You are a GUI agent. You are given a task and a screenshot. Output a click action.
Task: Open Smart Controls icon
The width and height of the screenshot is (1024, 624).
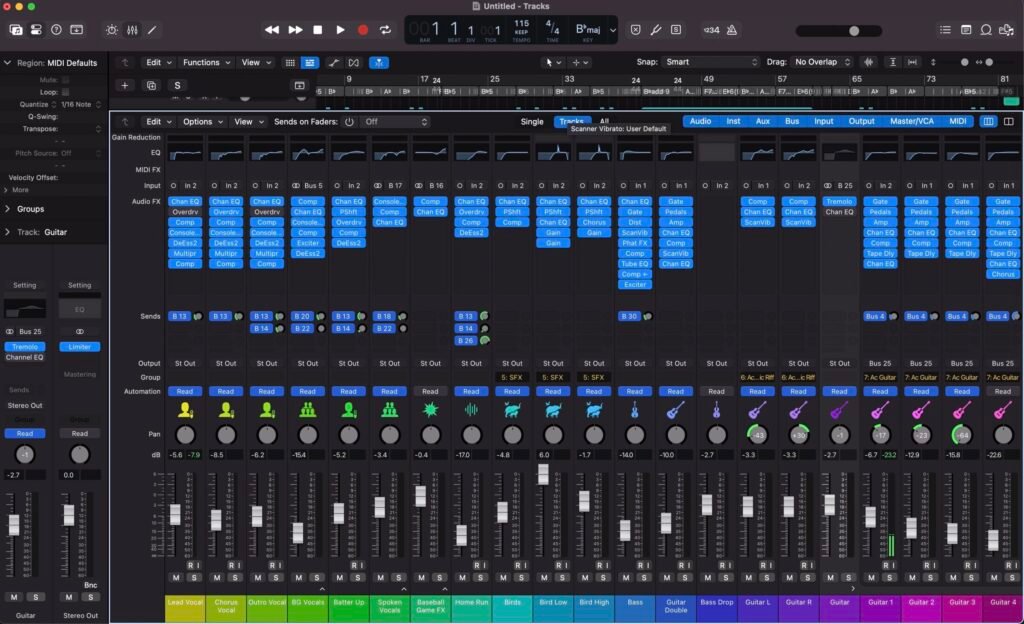[x=112, y=30]
